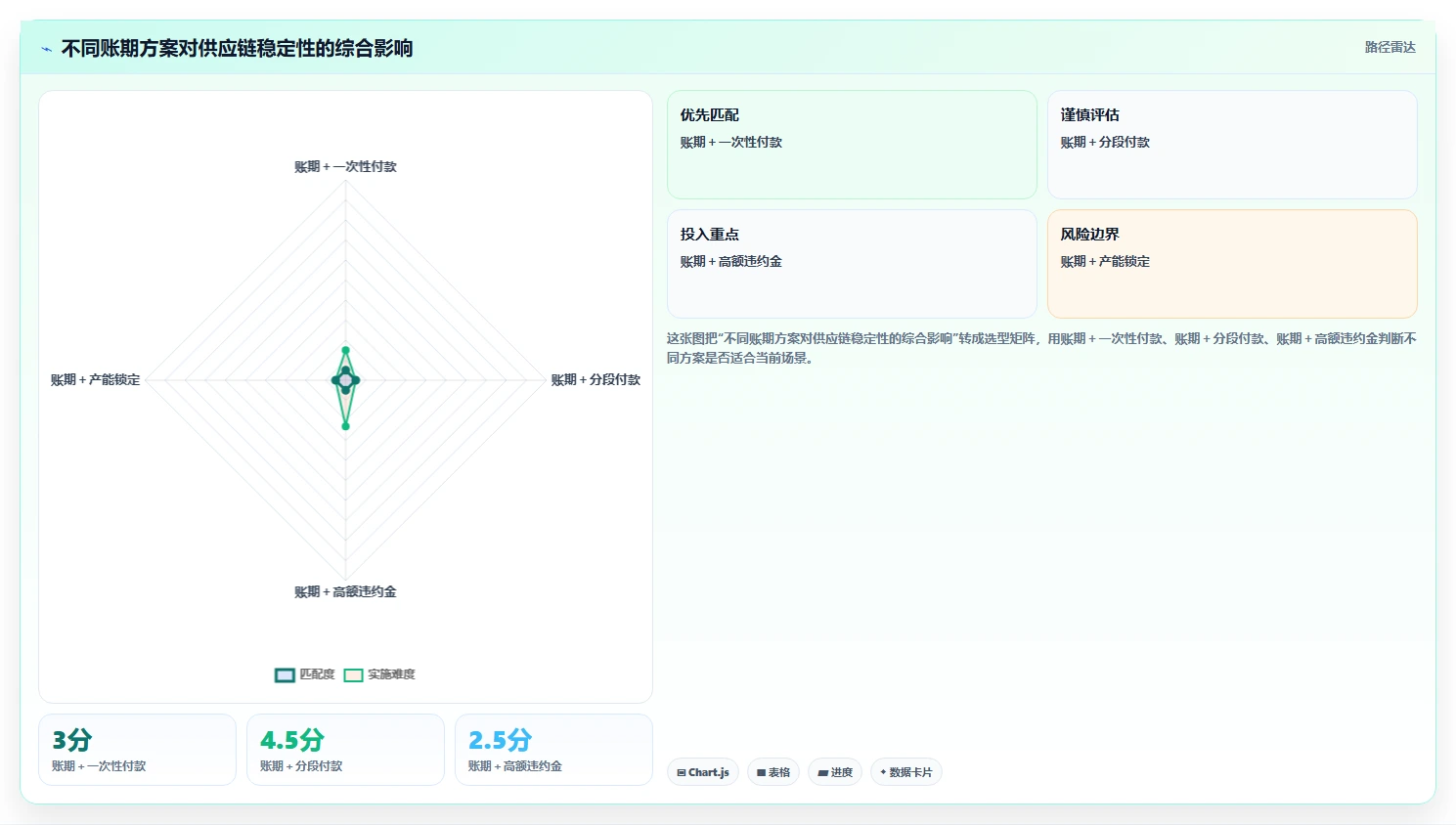
Task: Click the 3分 score card
Action: coord(137,750)
